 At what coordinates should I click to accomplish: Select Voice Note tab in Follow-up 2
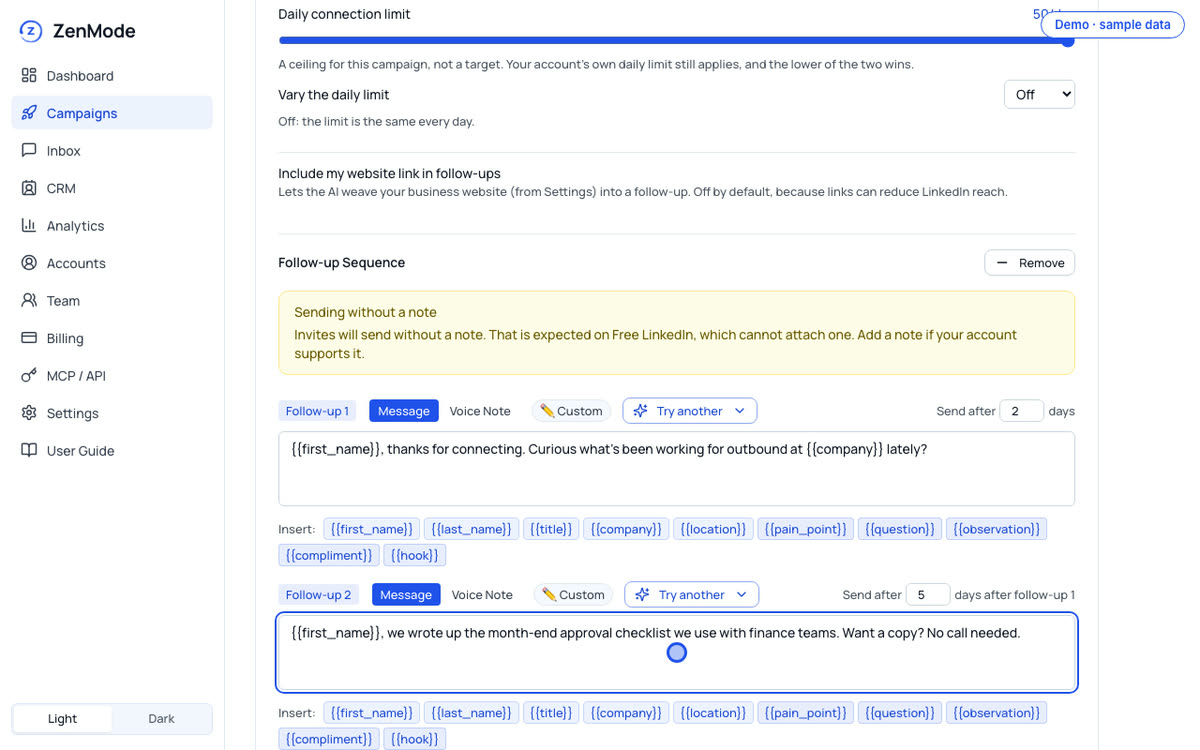coord(482,595)
